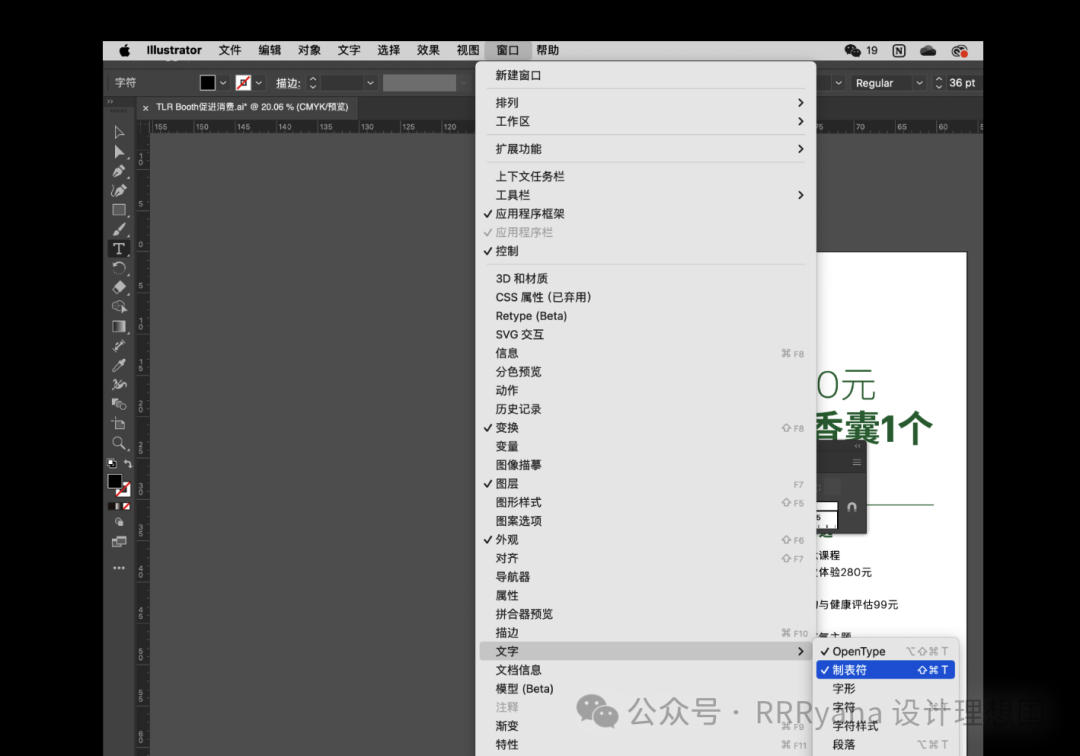Uncheck OpenType in the 文字 submenu
The width and height of the screenshot is (1080, 756).
click(x=885, y=651)
